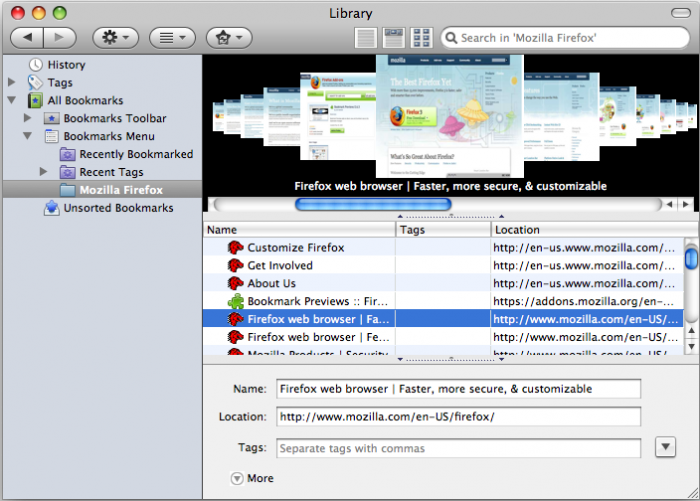Click the center Firefox page preview thumbnail

450,116
